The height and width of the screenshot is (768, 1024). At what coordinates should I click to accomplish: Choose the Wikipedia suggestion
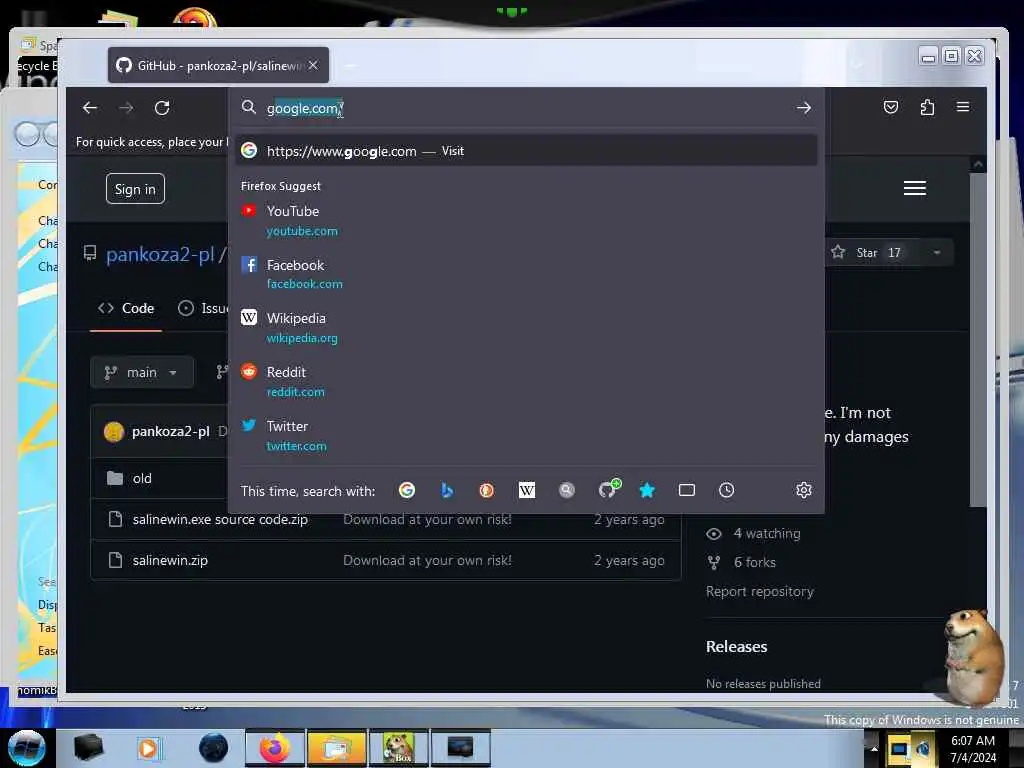pos(526,327)
